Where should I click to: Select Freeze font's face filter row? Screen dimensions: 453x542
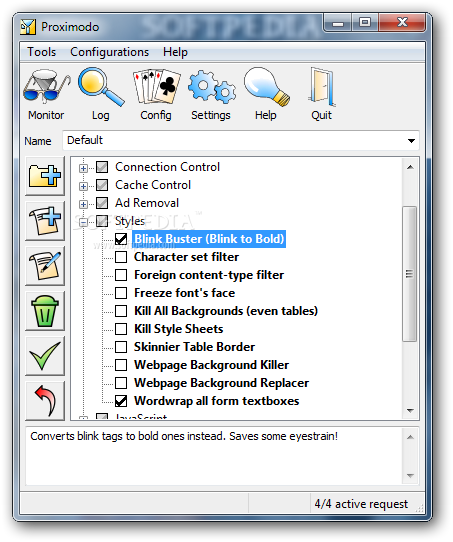[185, 293]
